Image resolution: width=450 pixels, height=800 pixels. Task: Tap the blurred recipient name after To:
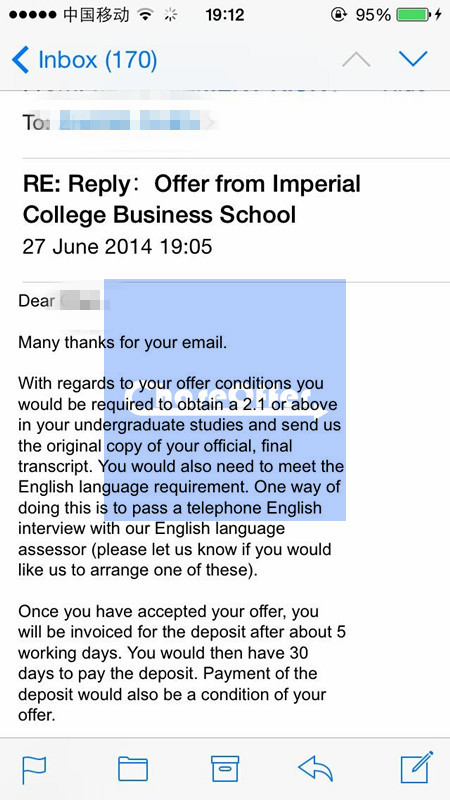pos(133,123)
